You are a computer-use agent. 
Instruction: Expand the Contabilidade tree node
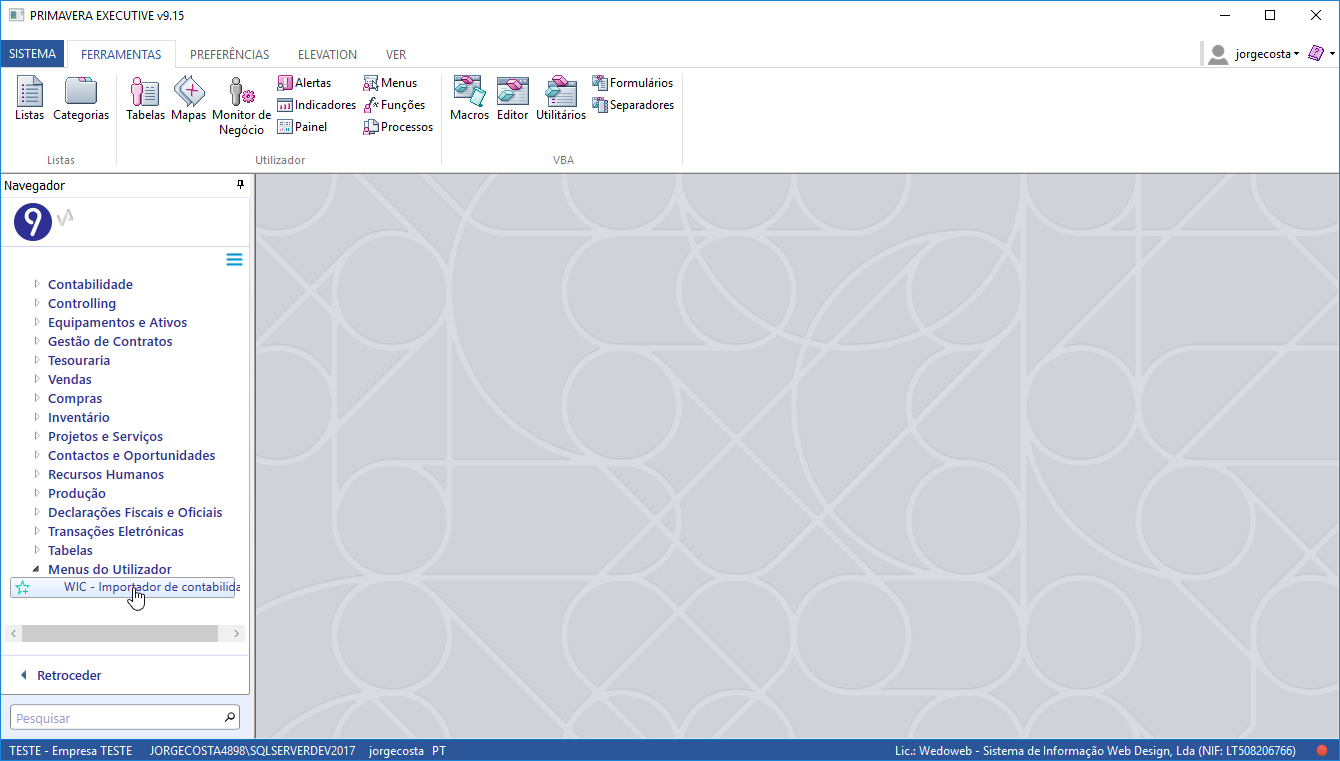[x=37, y=284]
